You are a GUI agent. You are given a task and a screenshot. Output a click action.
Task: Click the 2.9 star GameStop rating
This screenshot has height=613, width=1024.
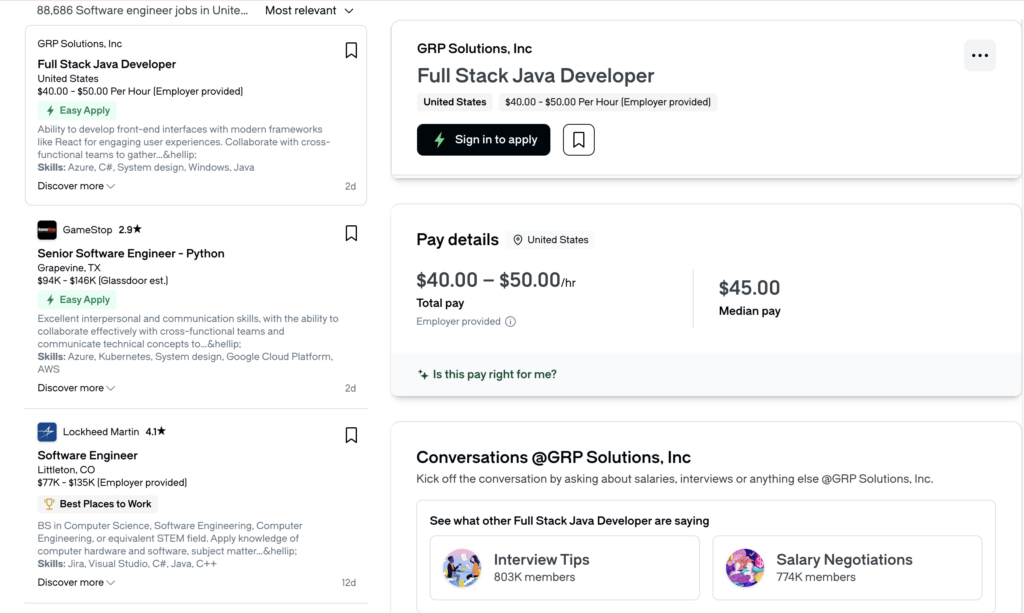click(x=130, y=230)
